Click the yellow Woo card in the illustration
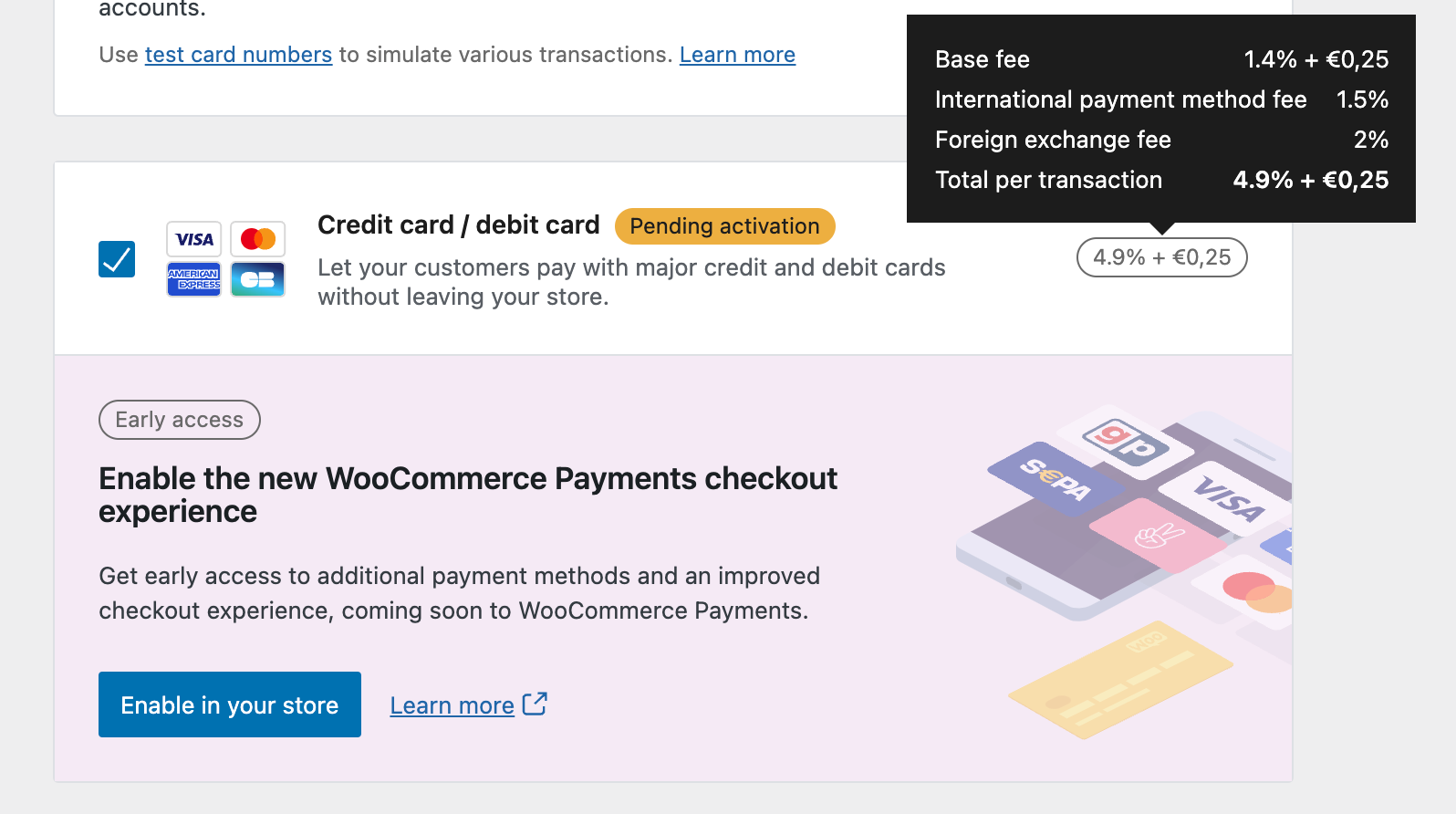 click(x=1122, y=680)
